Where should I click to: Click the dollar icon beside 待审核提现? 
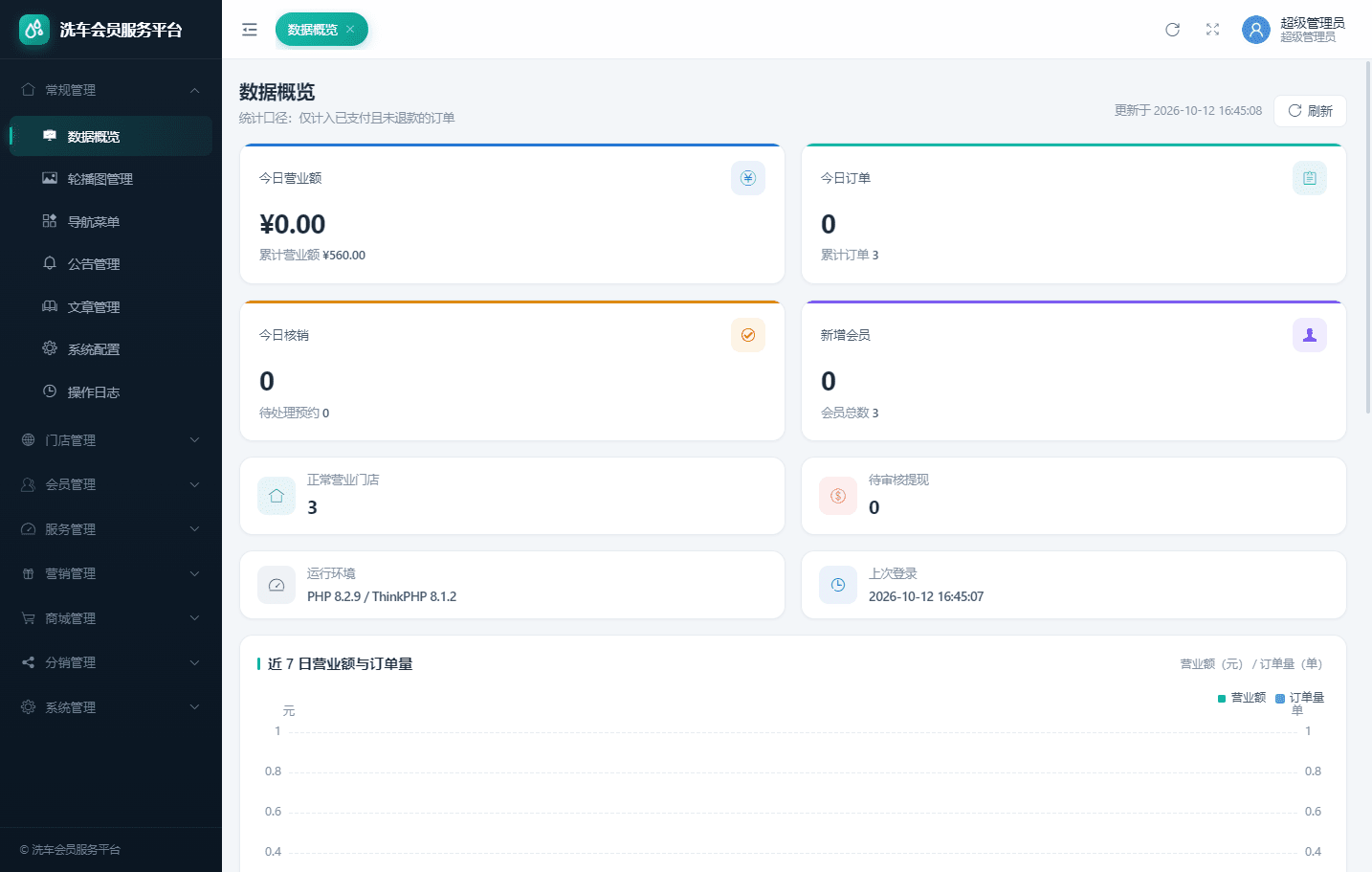click(838, 496)
